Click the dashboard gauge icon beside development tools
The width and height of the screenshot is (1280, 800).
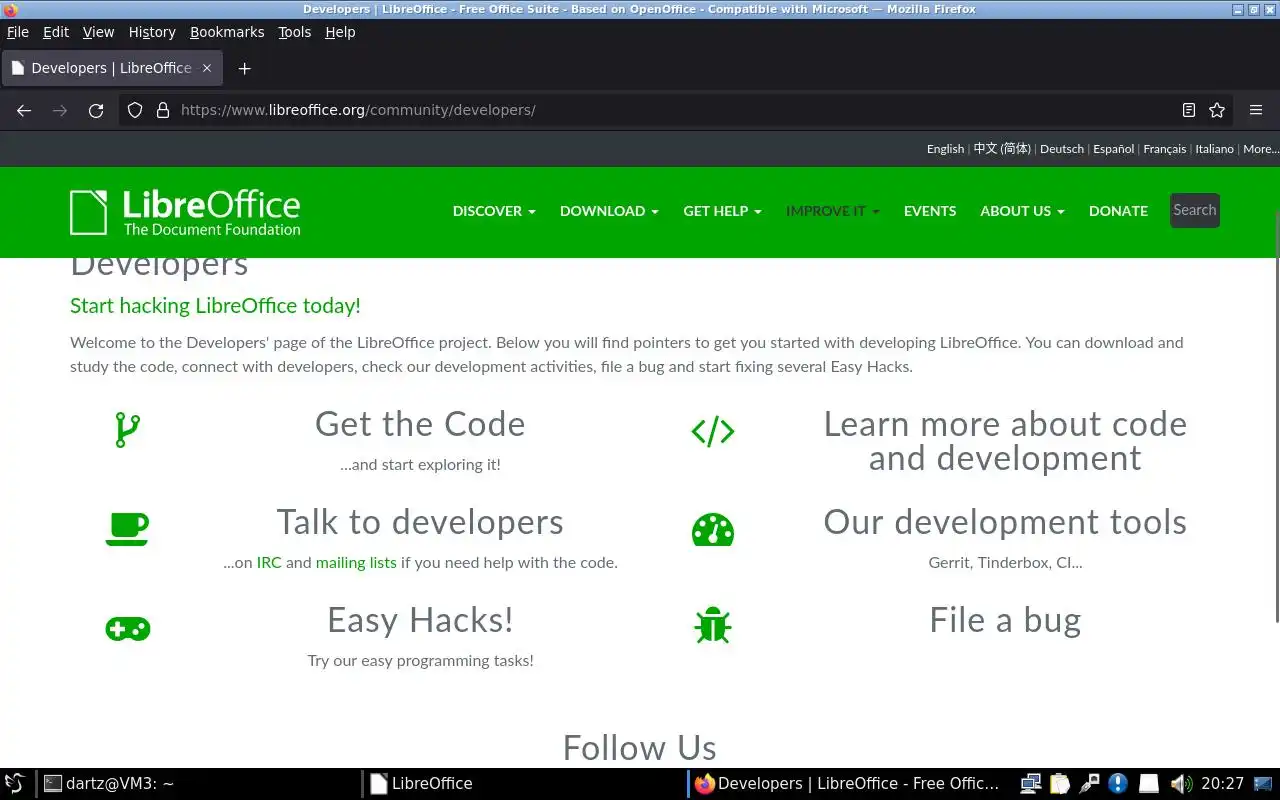(713, 529)
